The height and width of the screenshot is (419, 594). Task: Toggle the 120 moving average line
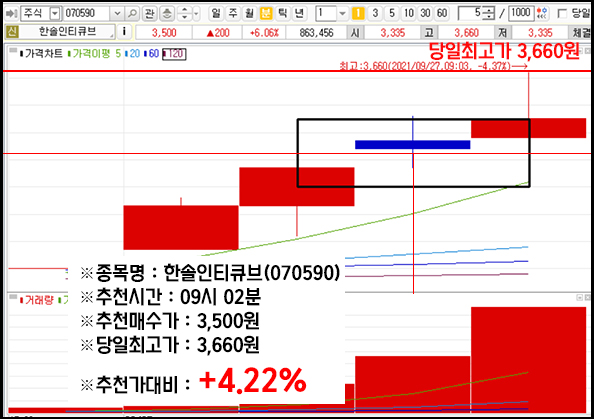point(174,54)
